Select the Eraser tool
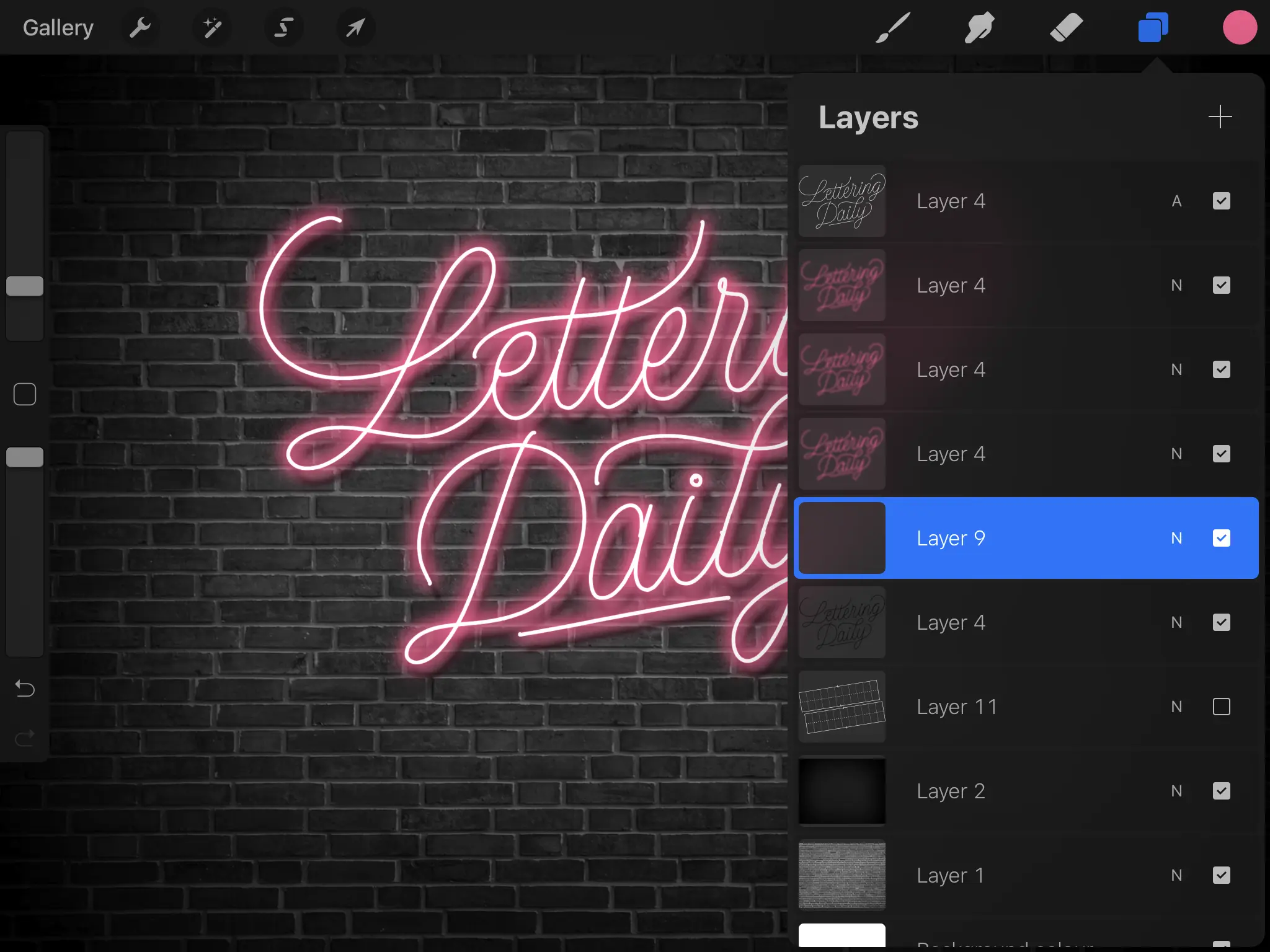Viewport: 1270px width, 952px height. [1066, 27]
